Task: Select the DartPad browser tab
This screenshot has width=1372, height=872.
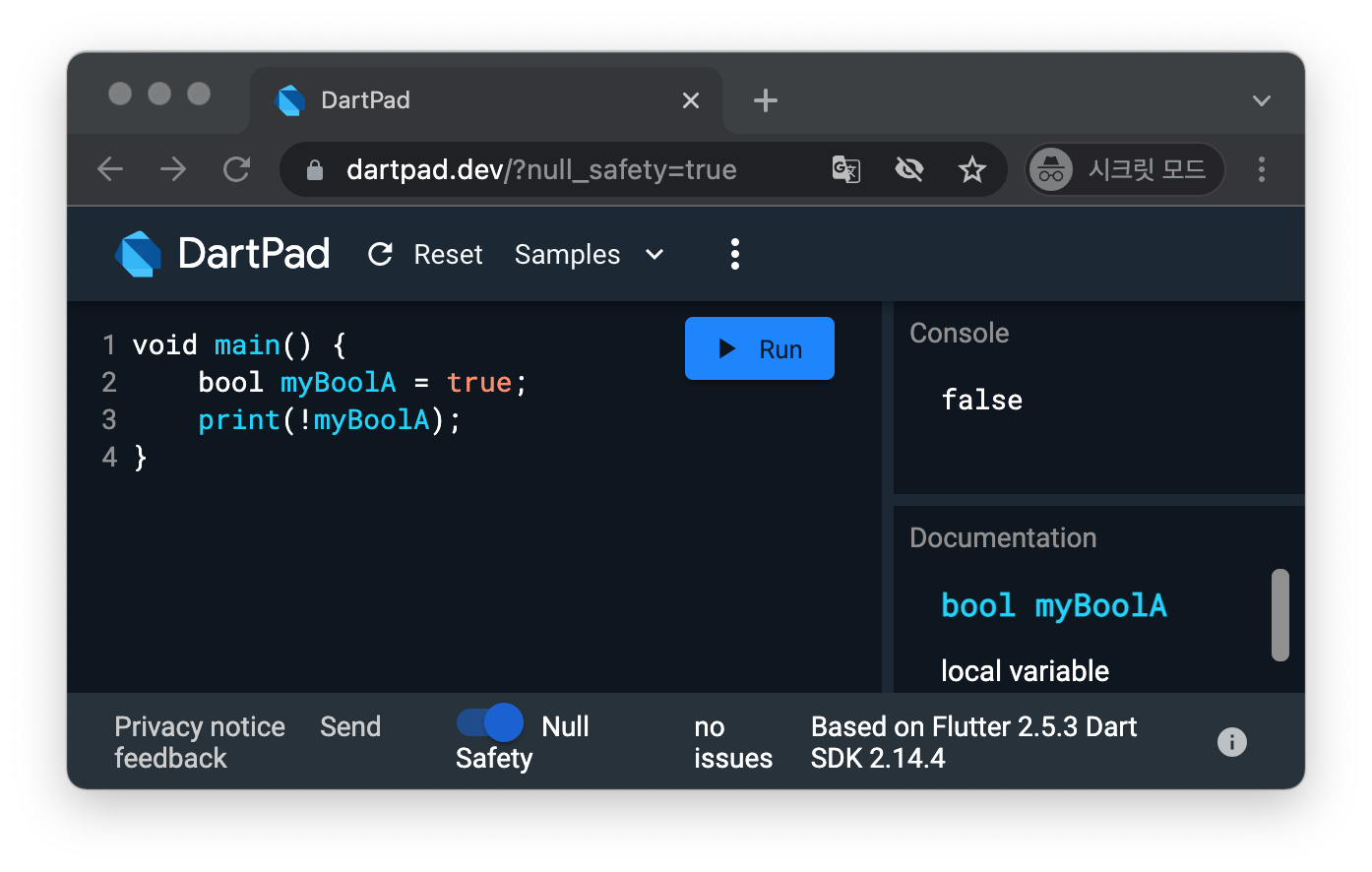Action: click(486, 100)
